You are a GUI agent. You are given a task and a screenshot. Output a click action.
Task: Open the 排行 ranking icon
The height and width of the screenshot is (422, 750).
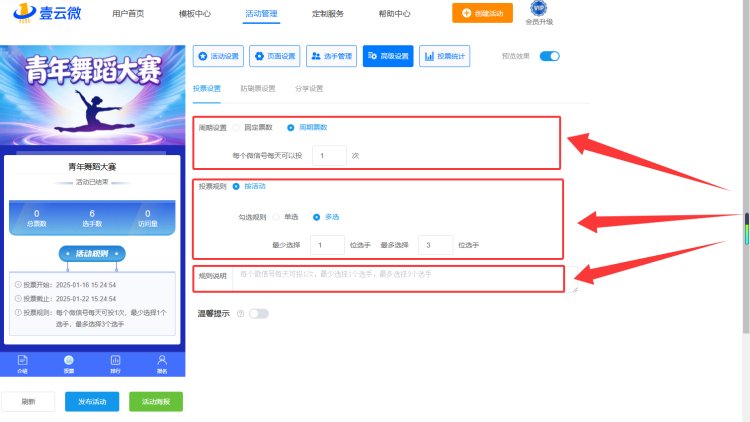[115, 364]
